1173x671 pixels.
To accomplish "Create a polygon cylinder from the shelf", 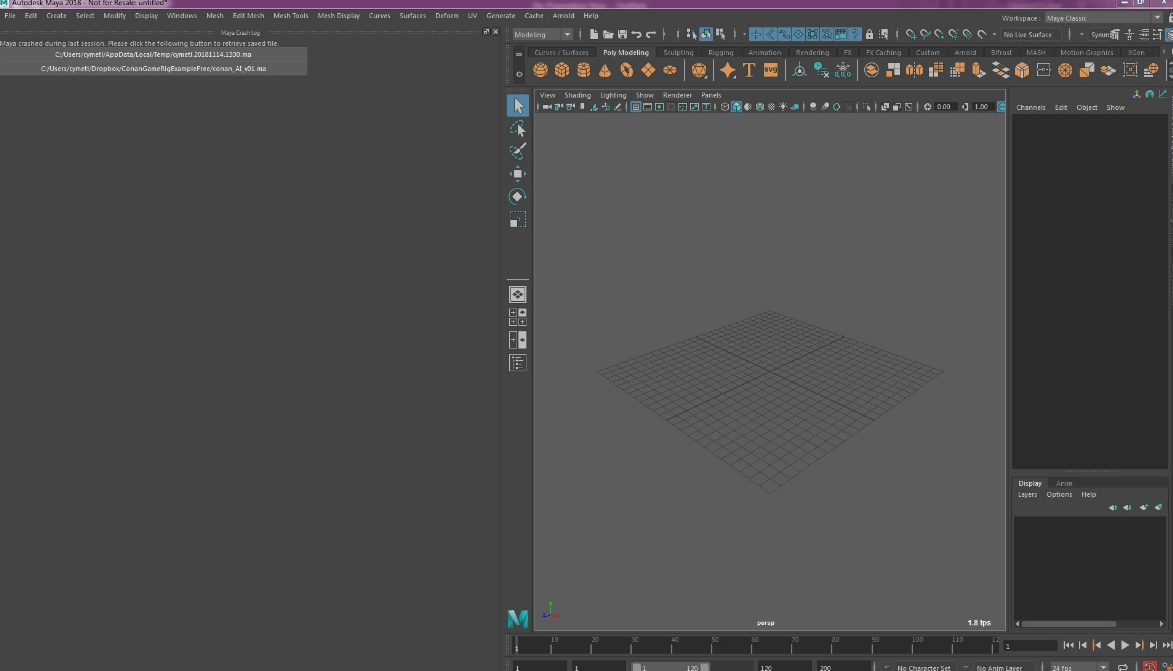I will pyautogui.click(x=584, y=70).
